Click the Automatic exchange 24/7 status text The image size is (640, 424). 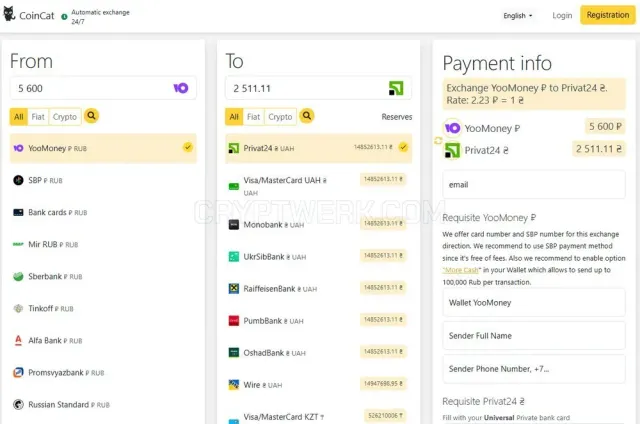click(x=100, y=17)
